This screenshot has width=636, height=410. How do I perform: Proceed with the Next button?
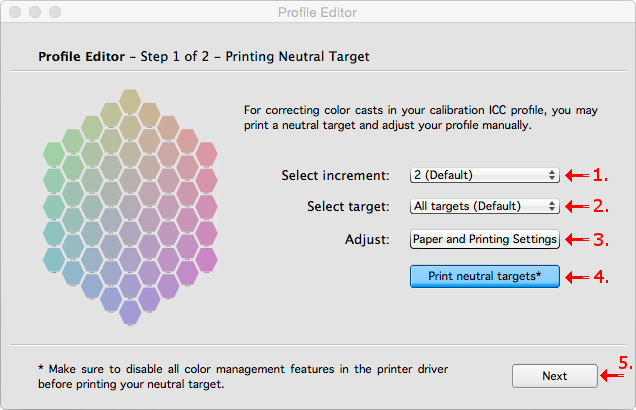pyautogui.click(x=554, y=376)
